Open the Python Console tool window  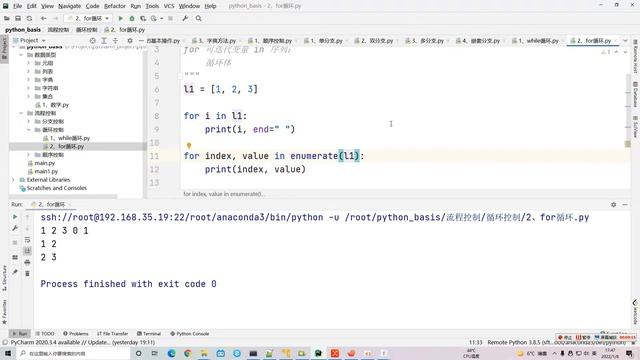pos(190,333)
